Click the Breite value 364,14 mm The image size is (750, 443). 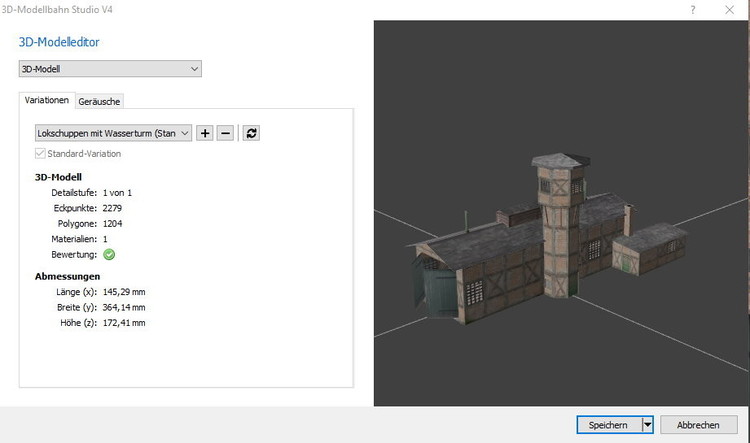[124, 307]
